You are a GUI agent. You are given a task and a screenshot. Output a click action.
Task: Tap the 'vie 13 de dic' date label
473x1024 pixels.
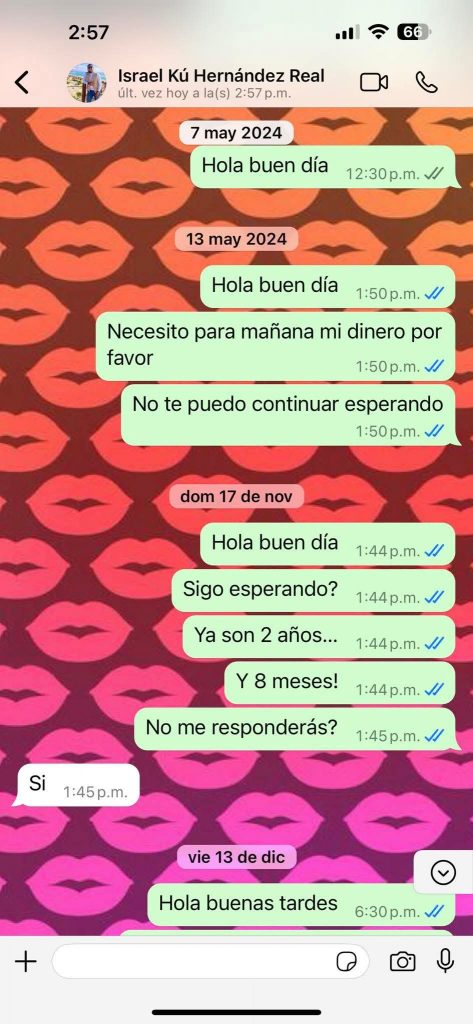coord(236,857)
